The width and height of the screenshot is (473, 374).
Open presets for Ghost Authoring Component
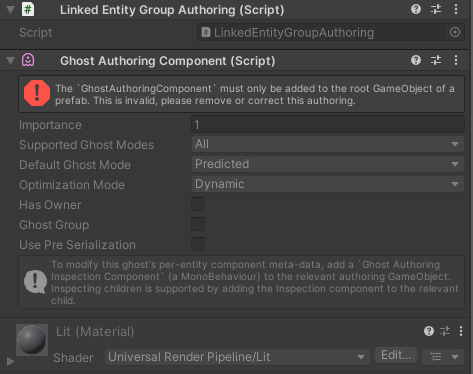click(436, 60)
